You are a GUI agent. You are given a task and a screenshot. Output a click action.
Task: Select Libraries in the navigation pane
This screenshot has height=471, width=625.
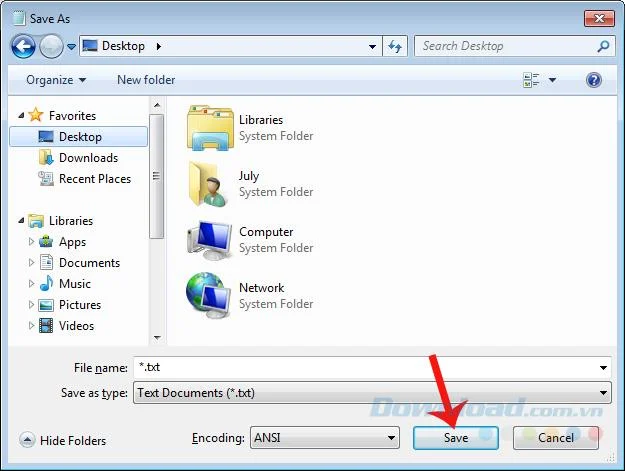point(71,221)
